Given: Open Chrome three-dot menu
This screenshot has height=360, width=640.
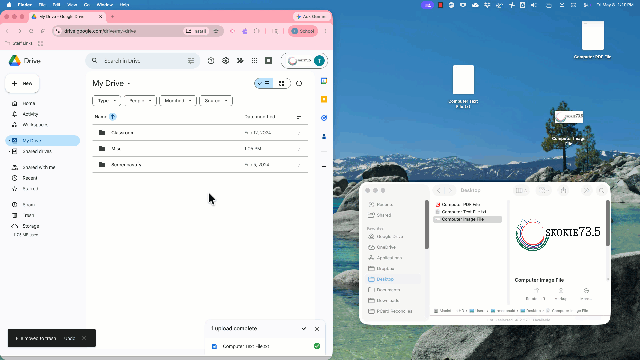Looking at the screenshot, I should coord(325,31).
